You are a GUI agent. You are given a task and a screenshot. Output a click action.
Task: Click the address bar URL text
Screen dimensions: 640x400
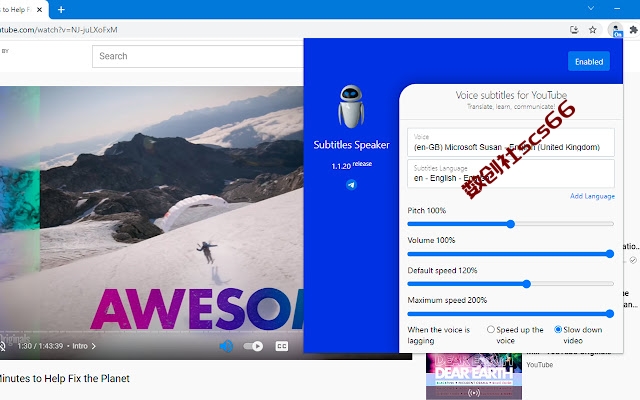click(59, 30)
